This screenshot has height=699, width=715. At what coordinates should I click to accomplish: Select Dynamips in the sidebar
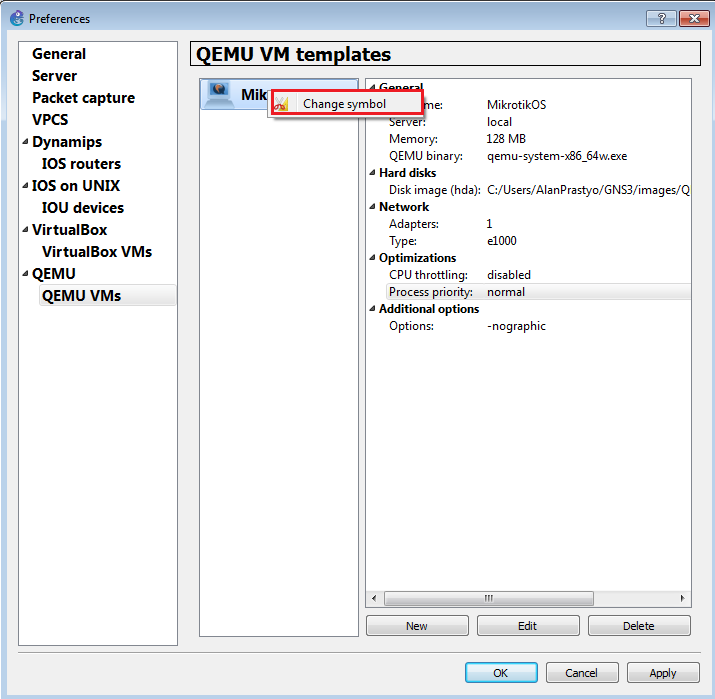[67, 142]
